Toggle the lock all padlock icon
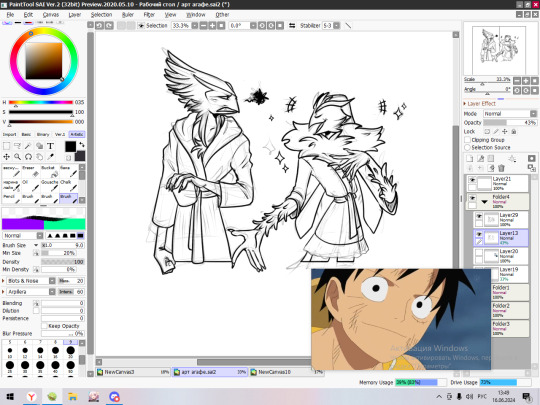Viewport: 540px width, 405px height. [x=513, y=132]
